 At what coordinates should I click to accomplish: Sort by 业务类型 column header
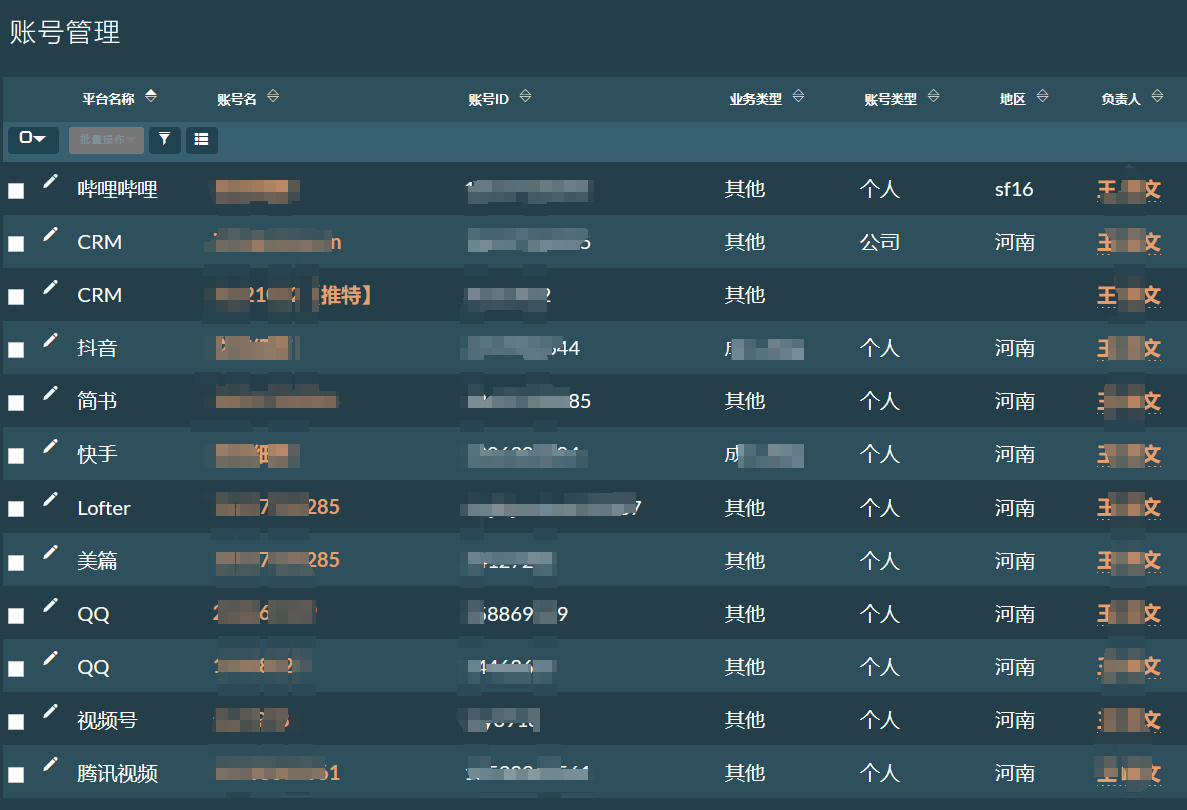click(798, 96)
